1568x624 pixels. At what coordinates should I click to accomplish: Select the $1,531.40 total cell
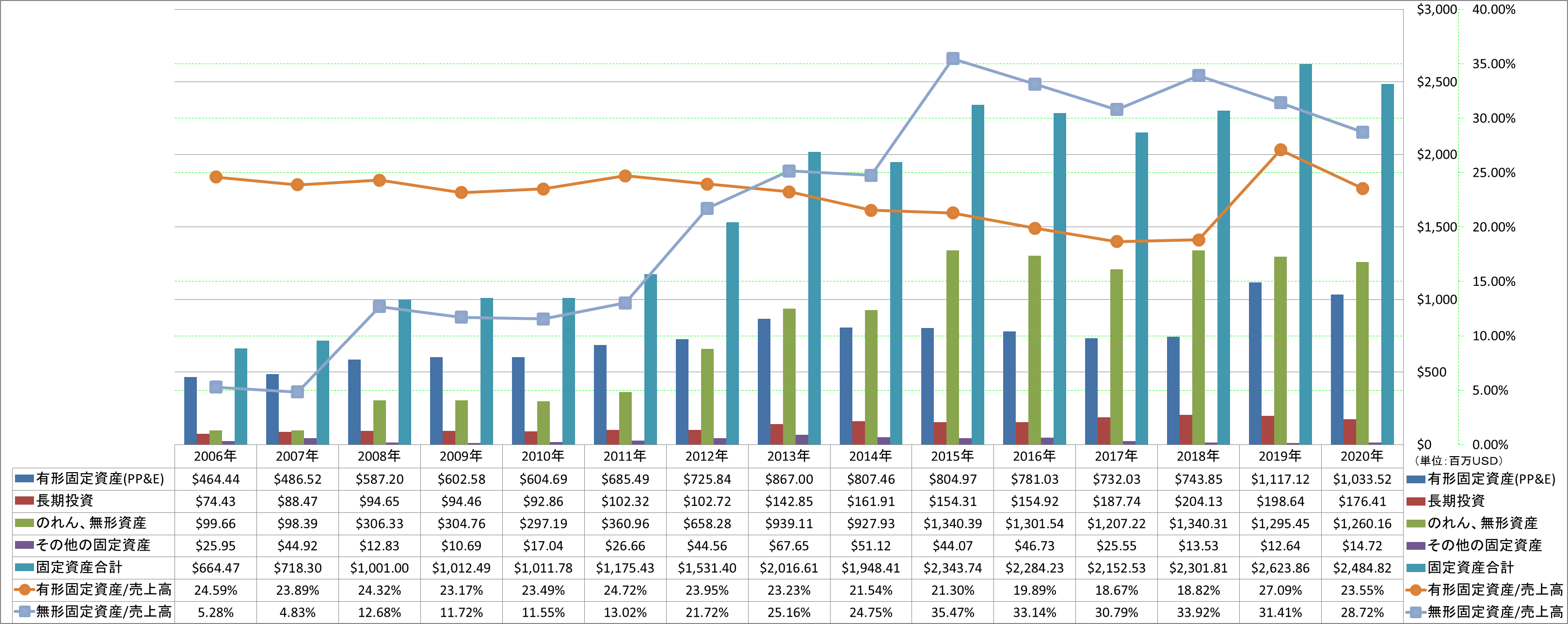point(707,568)
